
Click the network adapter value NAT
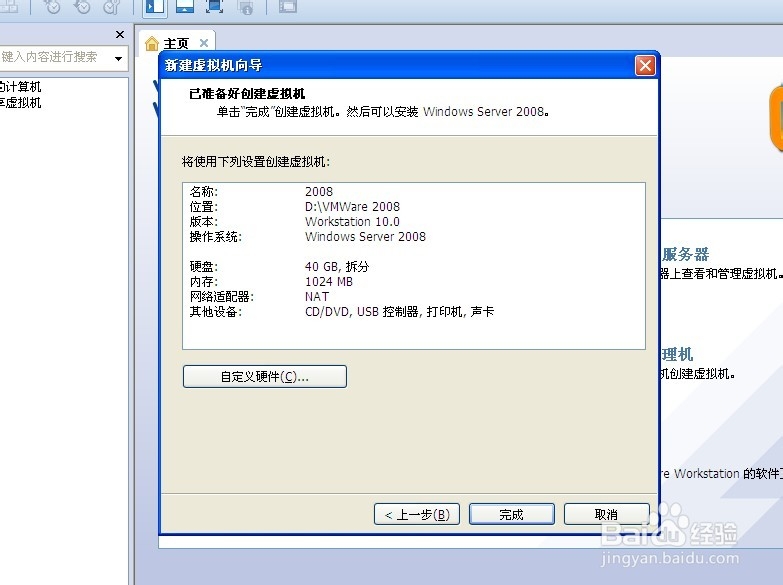tap(317, 297)
